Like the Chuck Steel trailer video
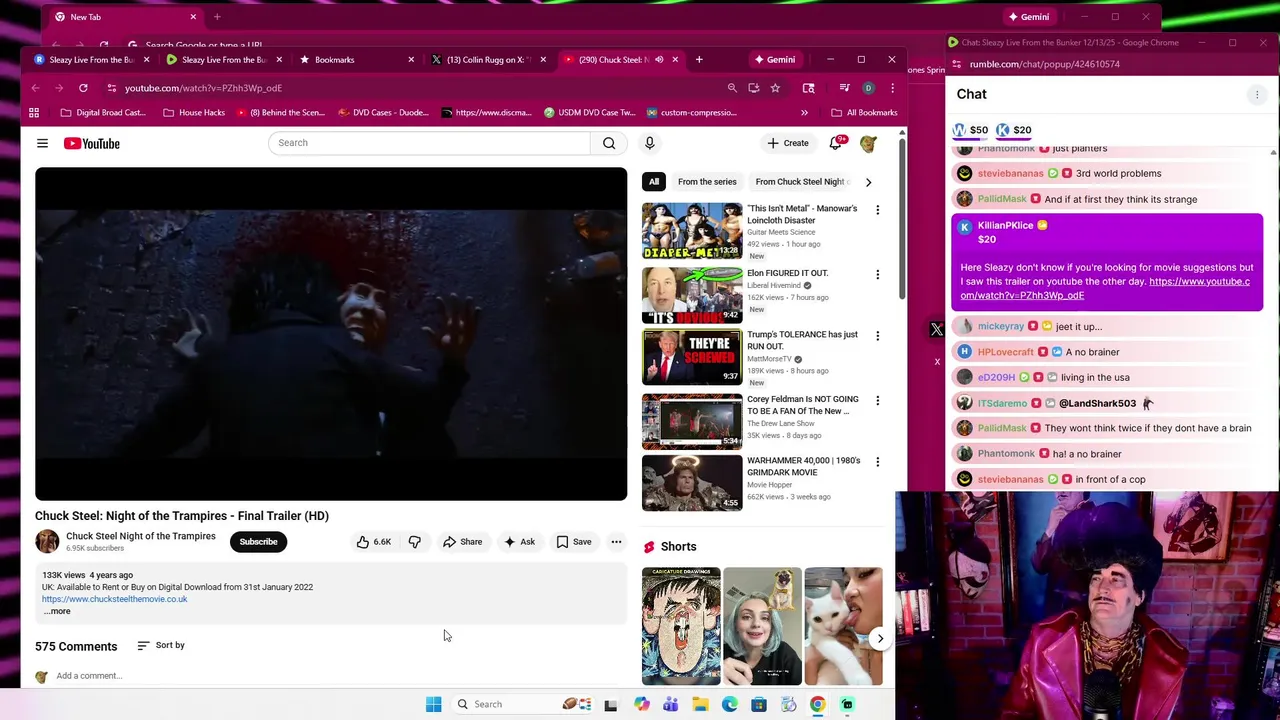Image resolution: width=1280 pixels, height=720 pixels. tap(373, 542)
